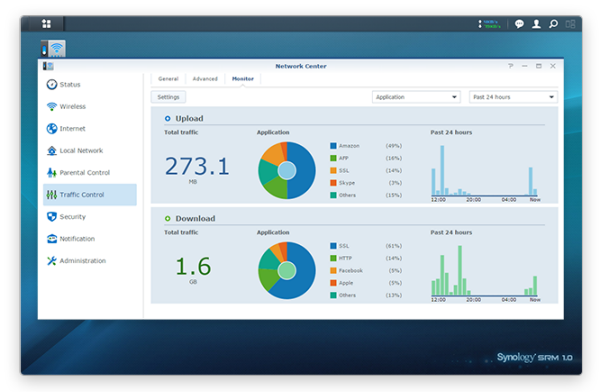Screen dimensions: 600x392
Task: Click the Upload section heading
Action: (189, 119)
